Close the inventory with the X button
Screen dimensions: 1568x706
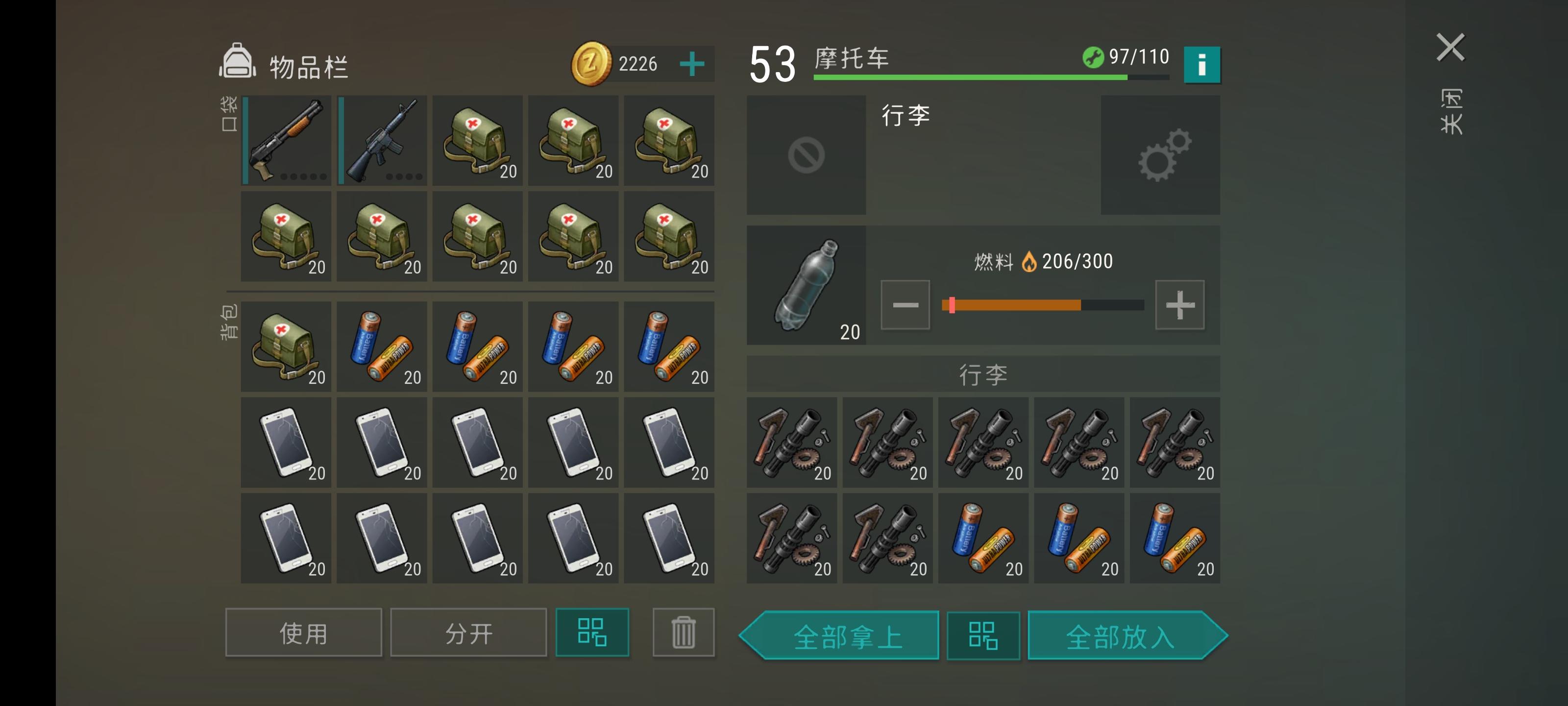(1450, 48)
